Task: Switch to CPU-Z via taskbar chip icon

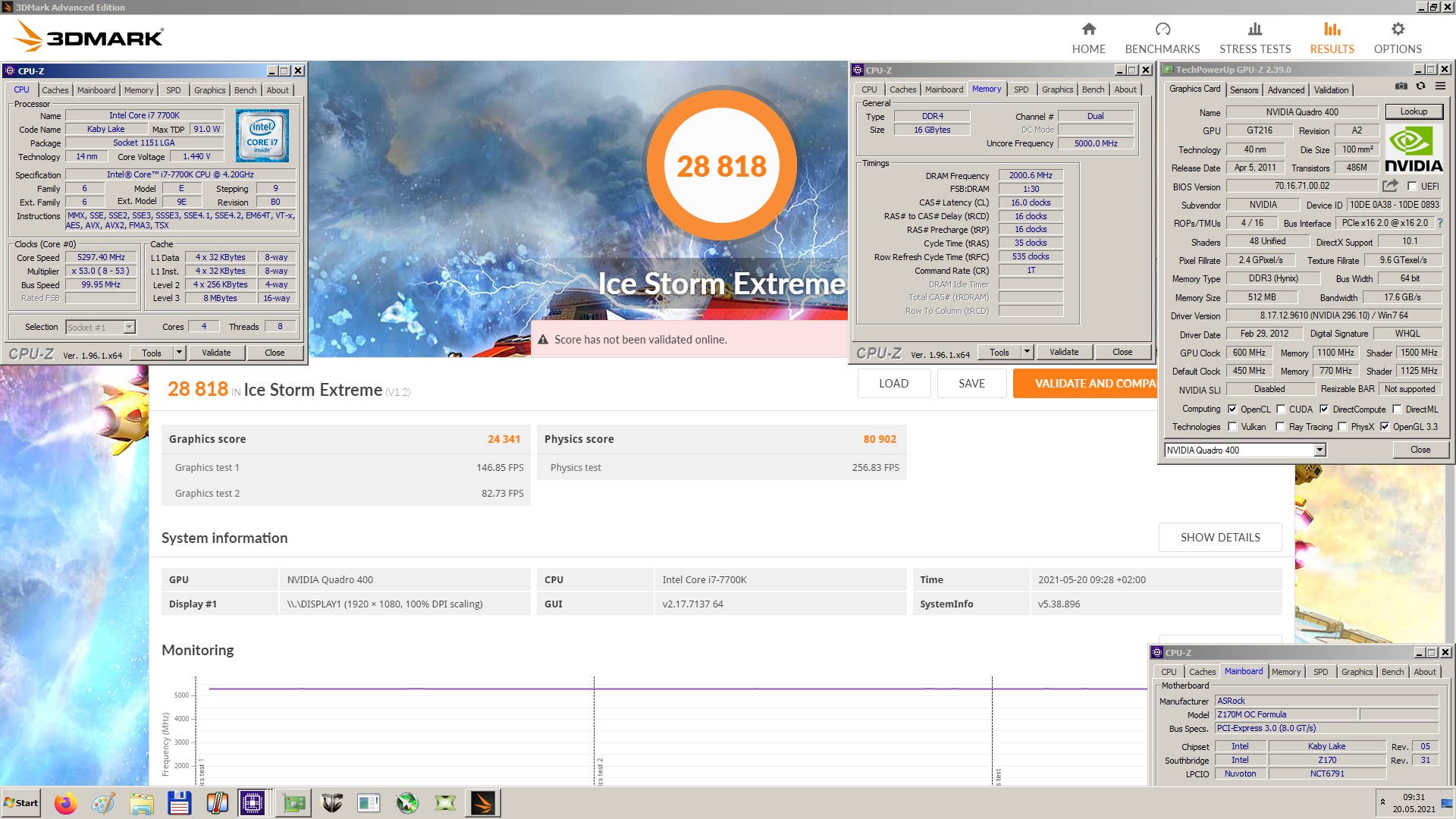Action: coord(253,803)
